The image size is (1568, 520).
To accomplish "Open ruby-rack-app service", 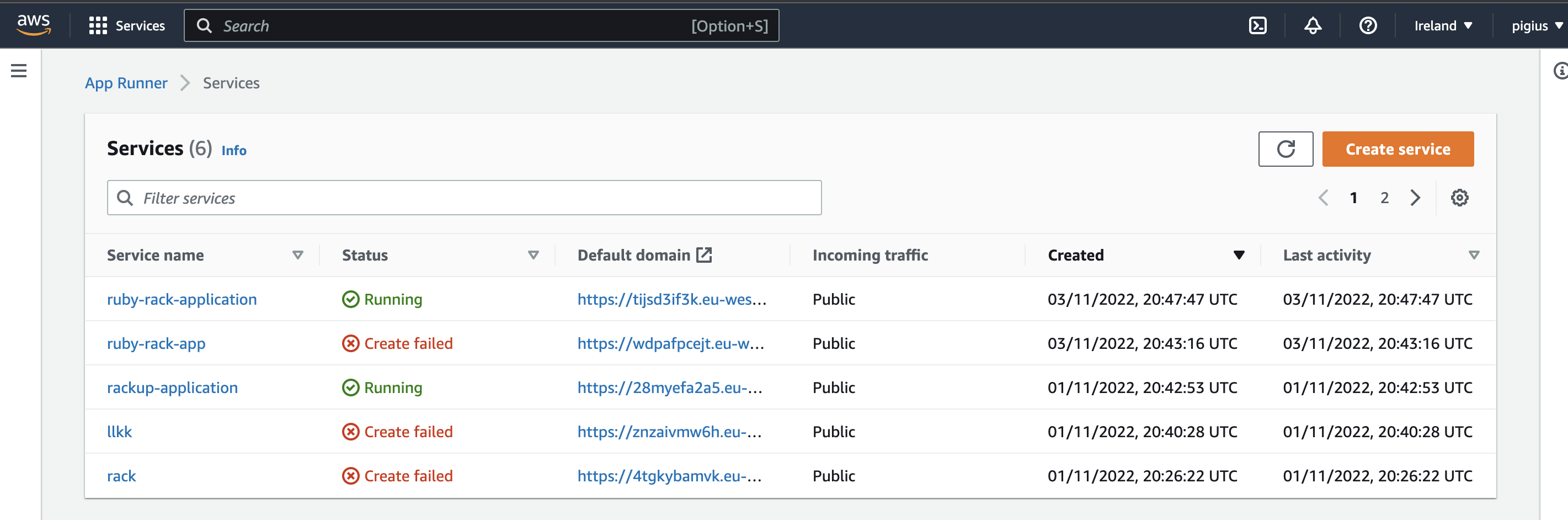I will tap(157, 344).
